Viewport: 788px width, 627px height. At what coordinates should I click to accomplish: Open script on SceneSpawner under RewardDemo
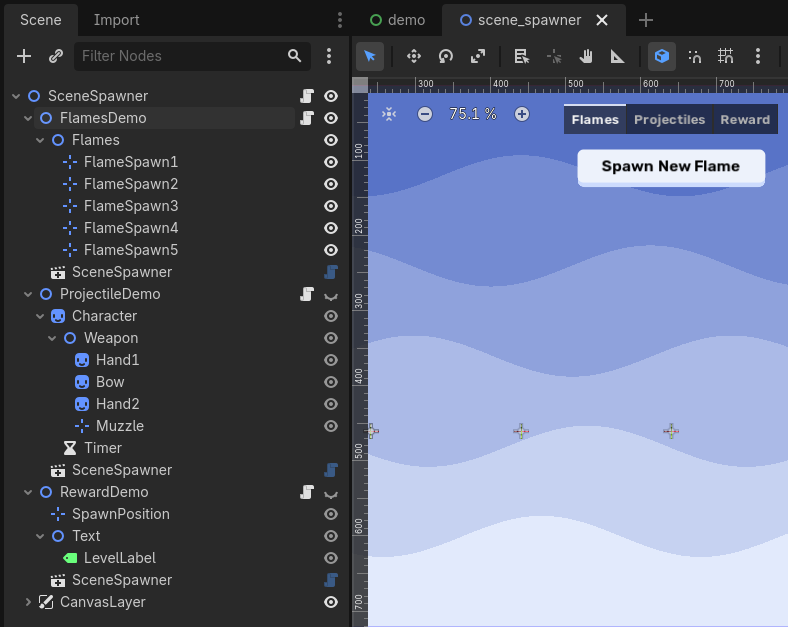click(331, 580)
